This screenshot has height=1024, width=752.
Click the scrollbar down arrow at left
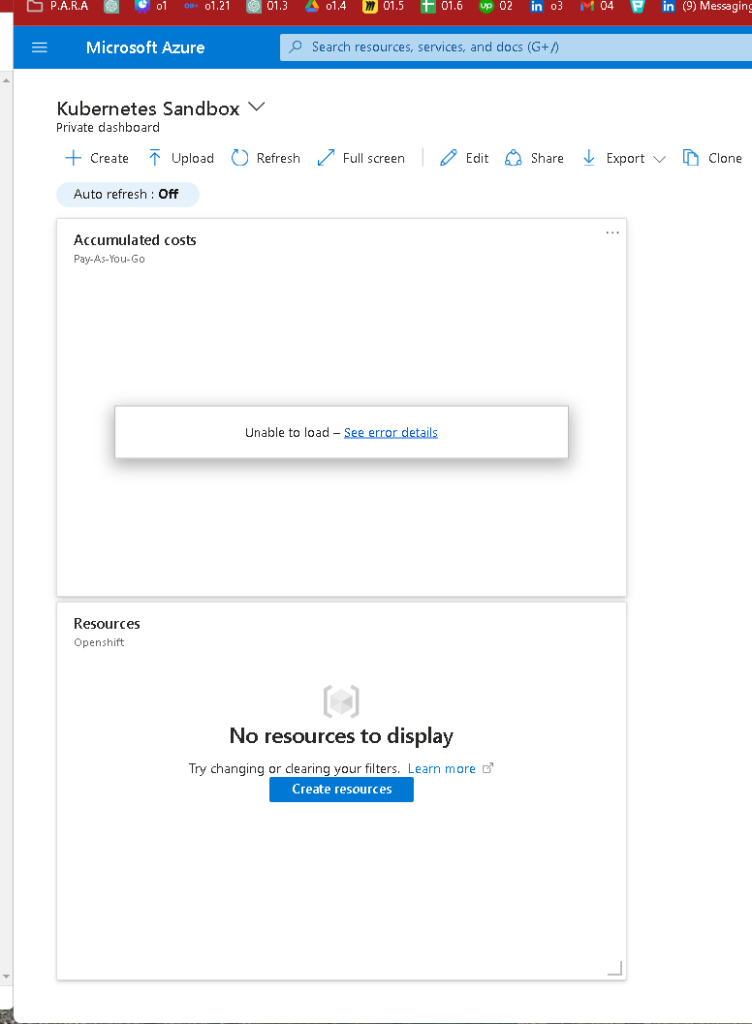coord(6,977)
